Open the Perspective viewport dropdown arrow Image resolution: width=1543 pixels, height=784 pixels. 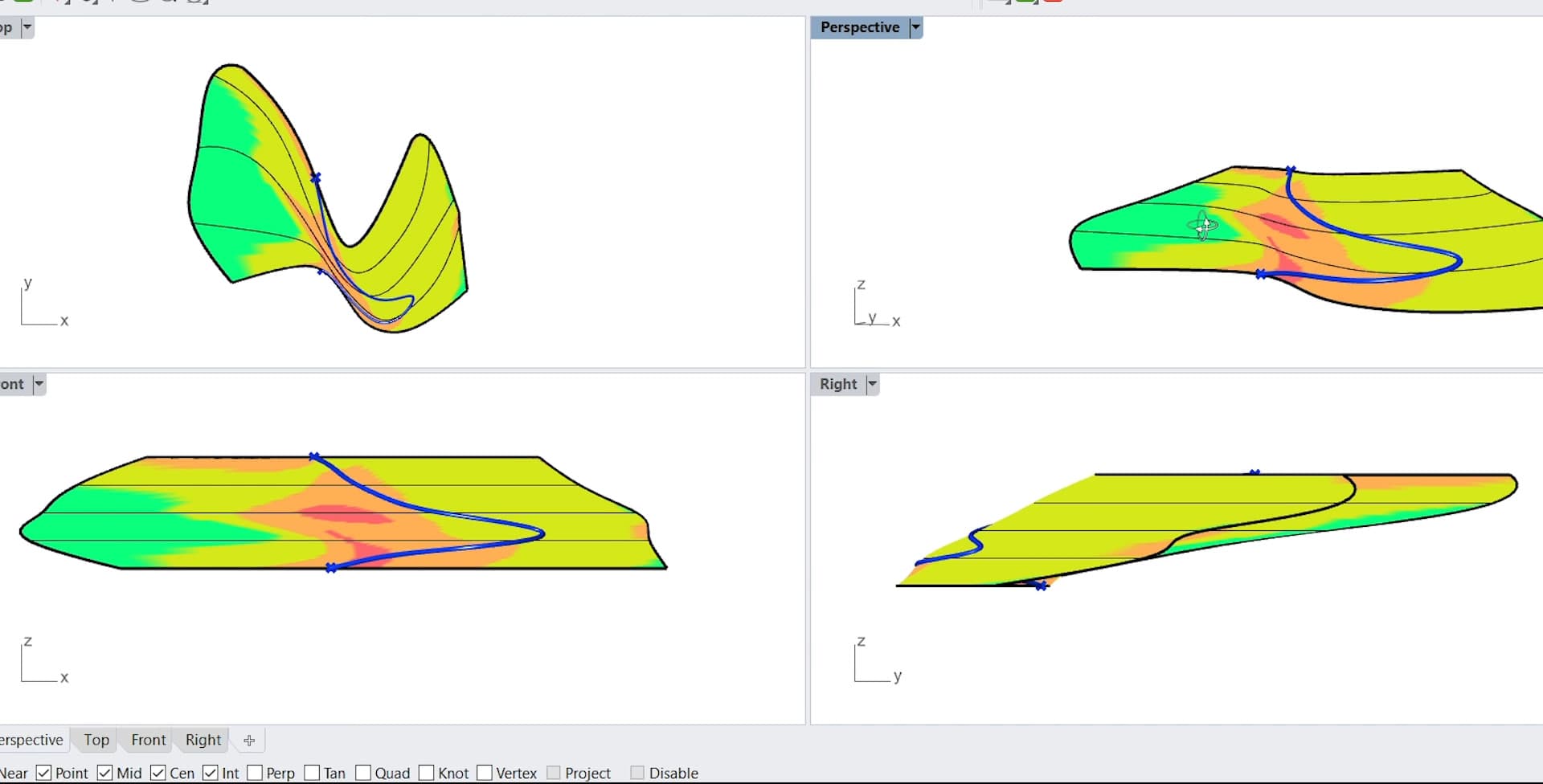[x=915, y=27]
